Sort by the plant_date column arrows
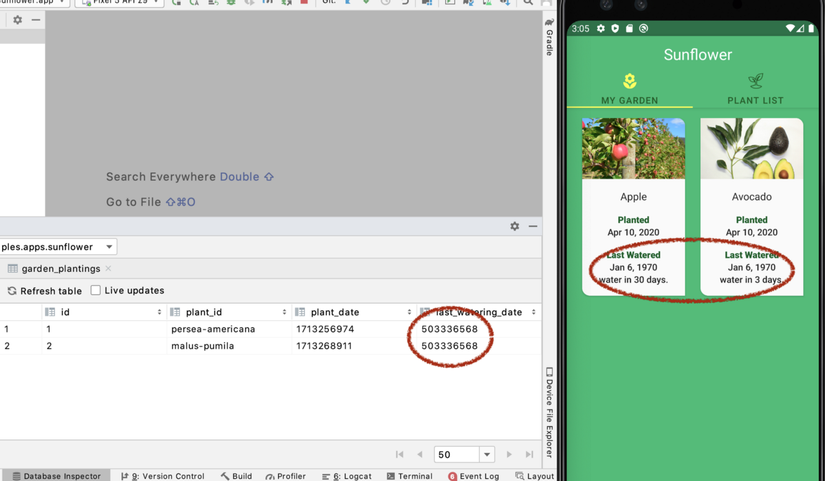This screenshot has width=825, height=481. 409,312
